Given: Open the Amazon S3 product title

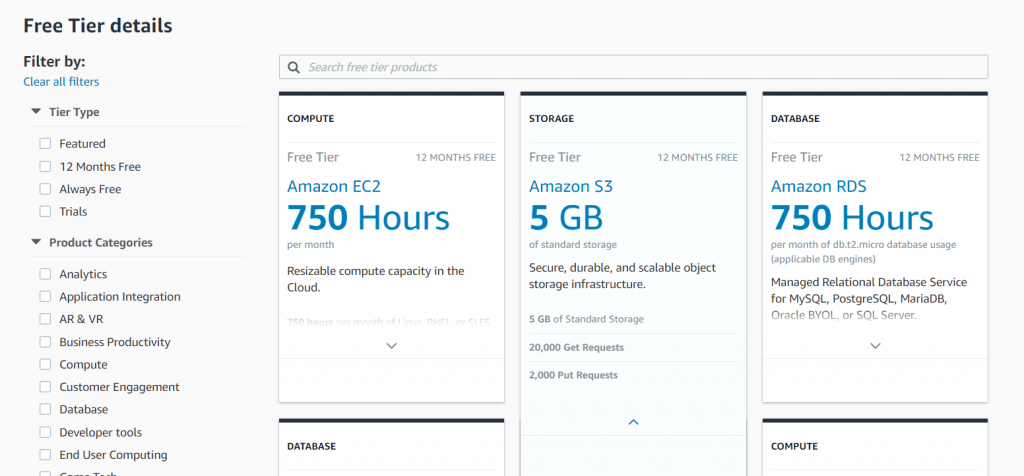Looking at the screenshot, I should tap(571, 186).
